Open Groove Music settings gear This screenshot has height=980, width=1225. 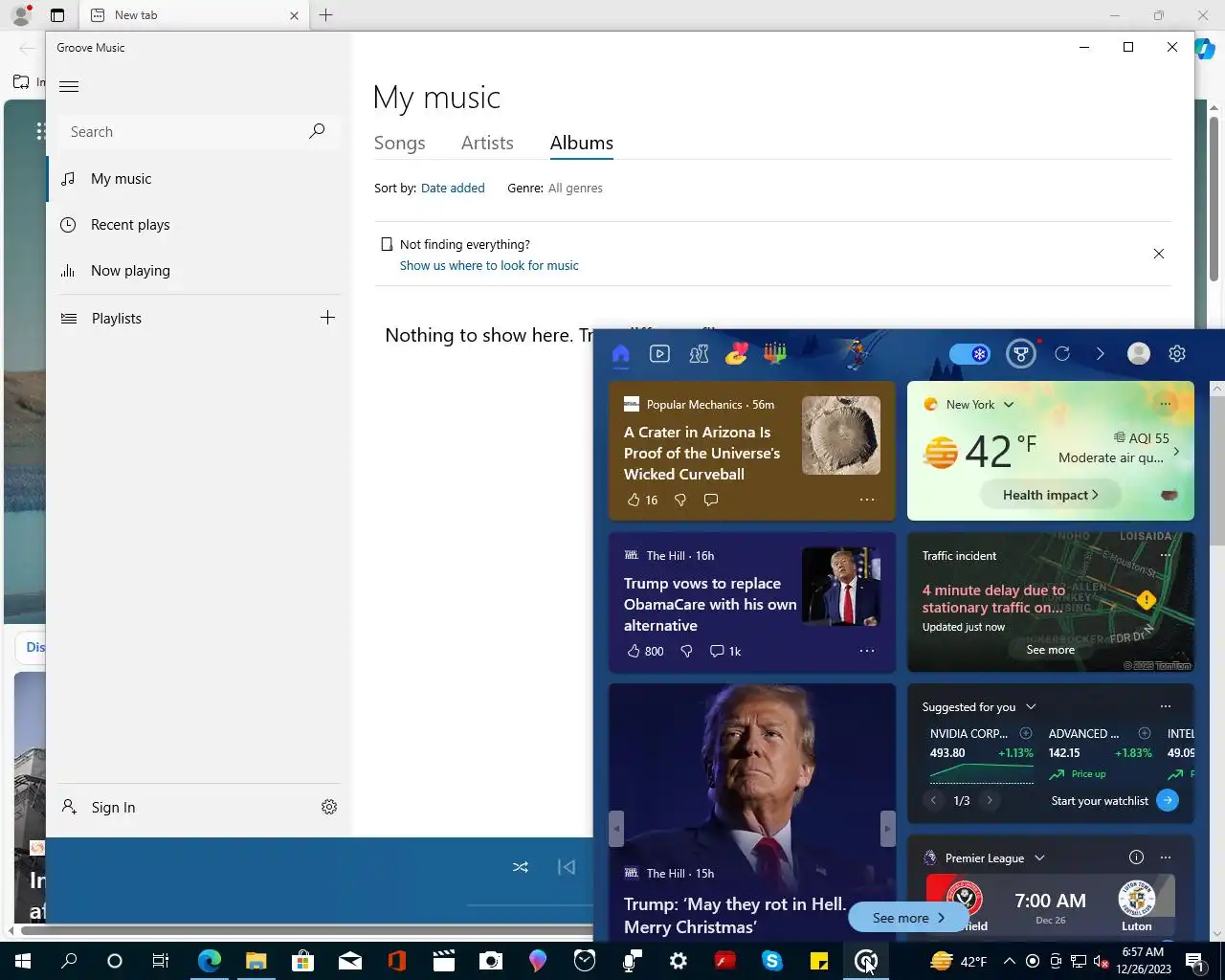(329, 807)
